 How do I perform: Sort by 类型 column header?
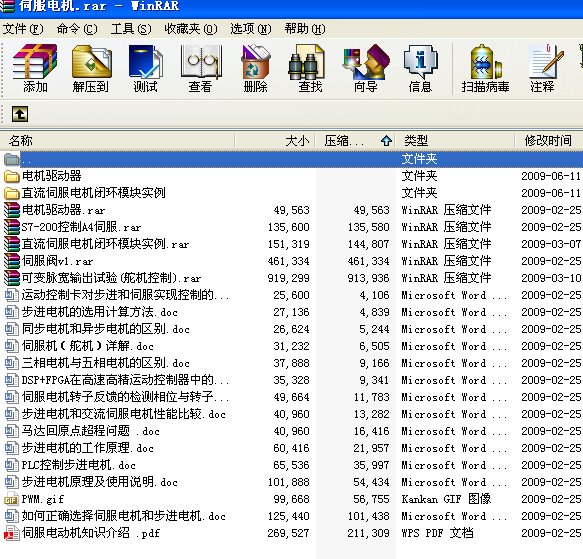click(x=455, y=141)
